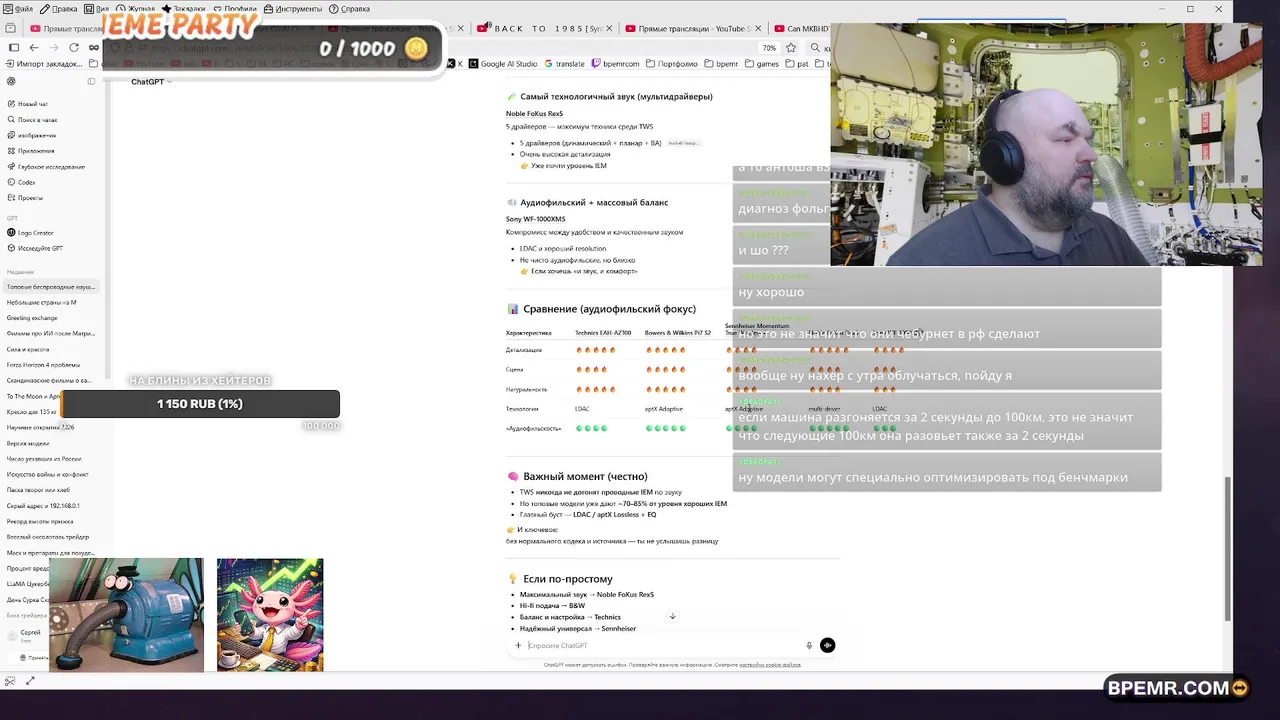Viewport: 1280px width, 720px height.
Task: Open the Инструменты menu
Action: click(293, 9)
